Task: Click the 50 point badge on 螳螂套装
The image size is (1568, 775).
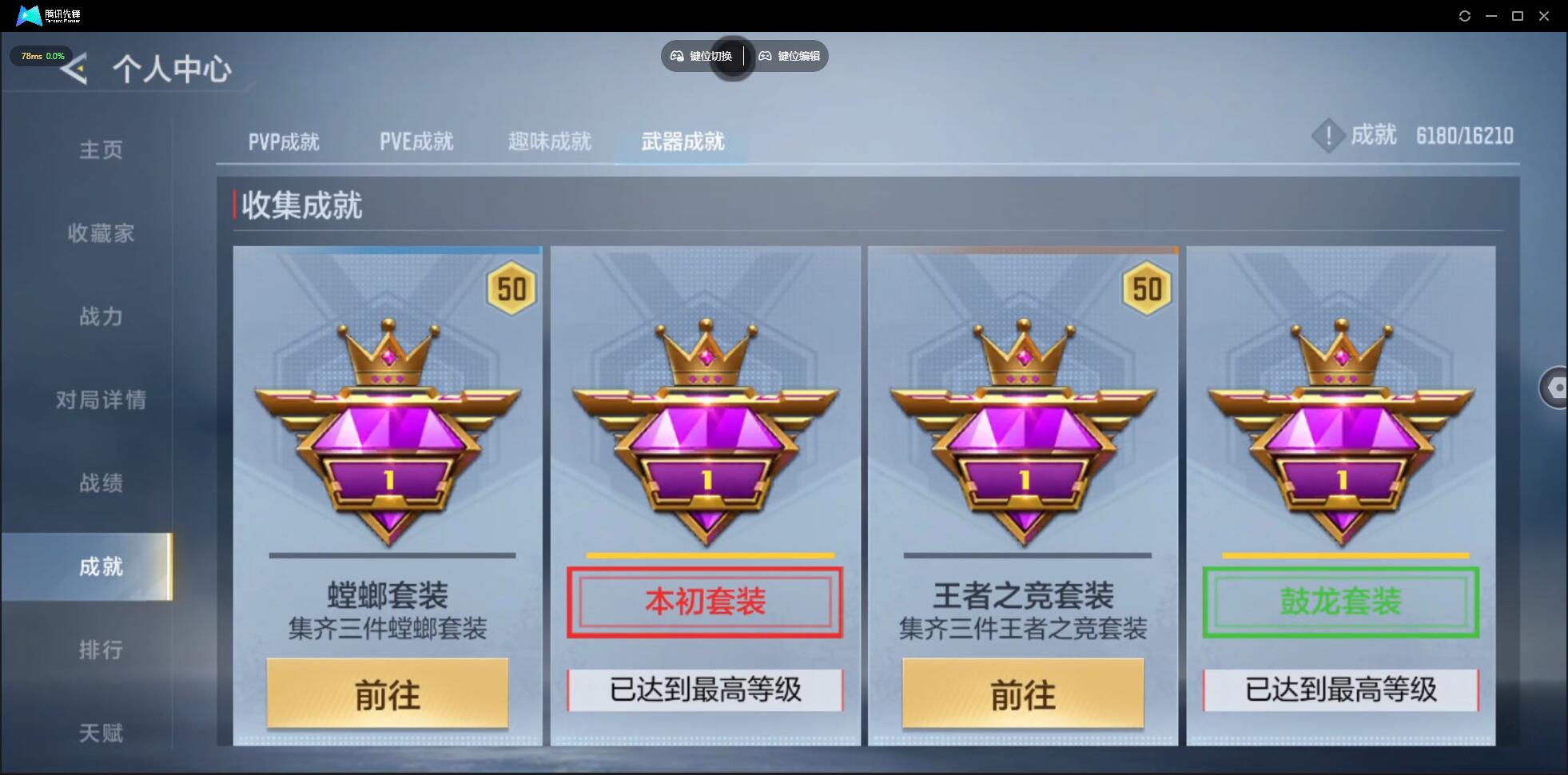Action: 511,288
